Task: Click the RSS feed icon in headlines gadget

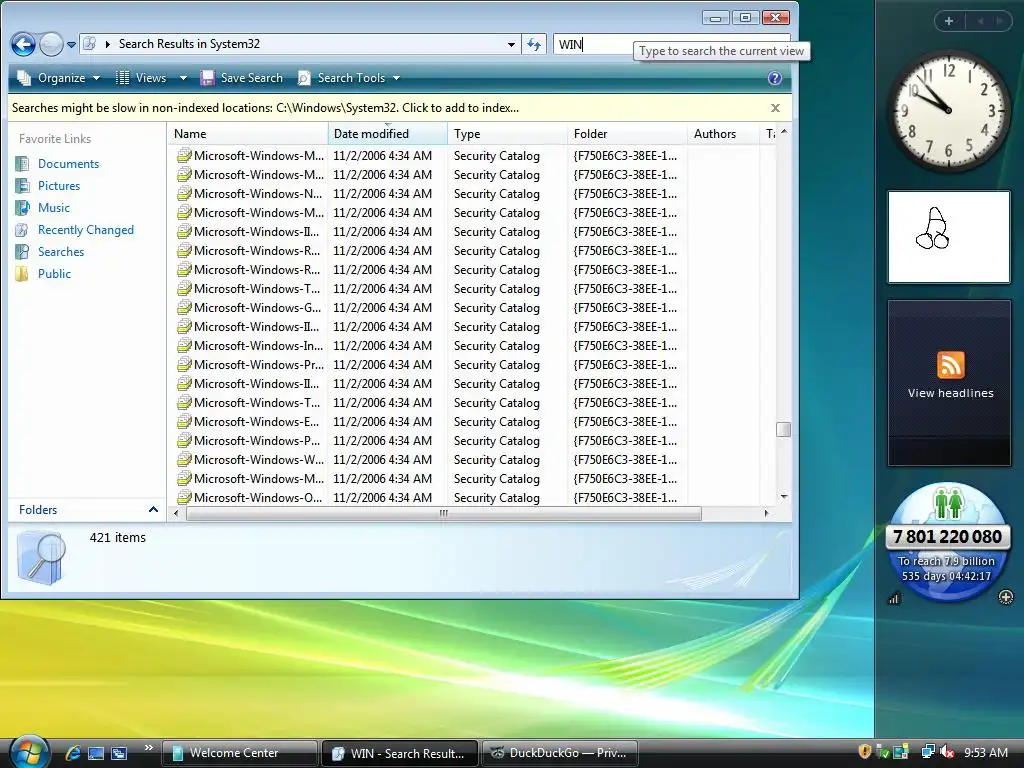Action: tap(950, 365)
